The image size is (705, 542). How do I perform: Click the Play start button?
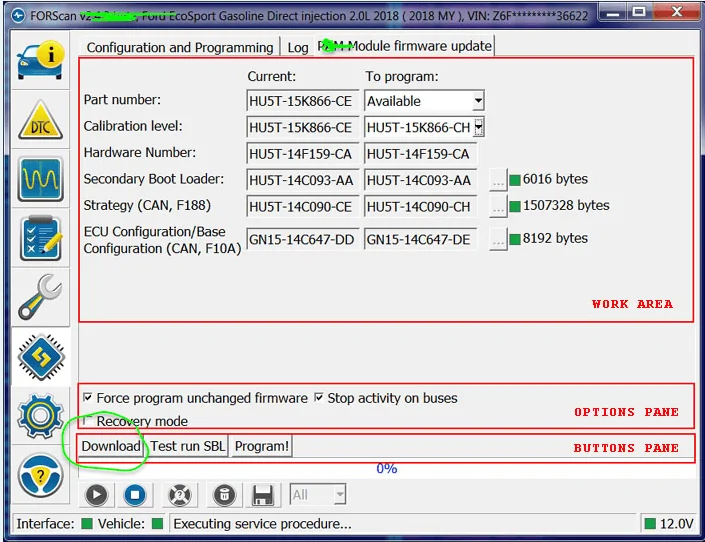click(x=96, y=495)
